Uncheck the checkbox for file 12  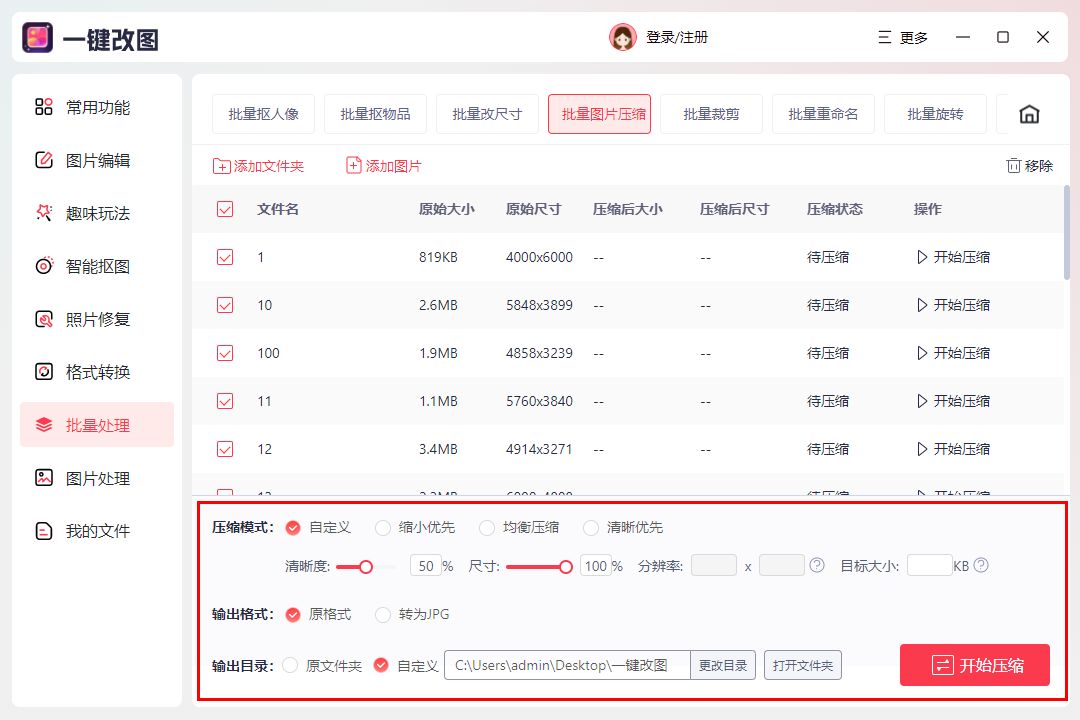(225, 449)
